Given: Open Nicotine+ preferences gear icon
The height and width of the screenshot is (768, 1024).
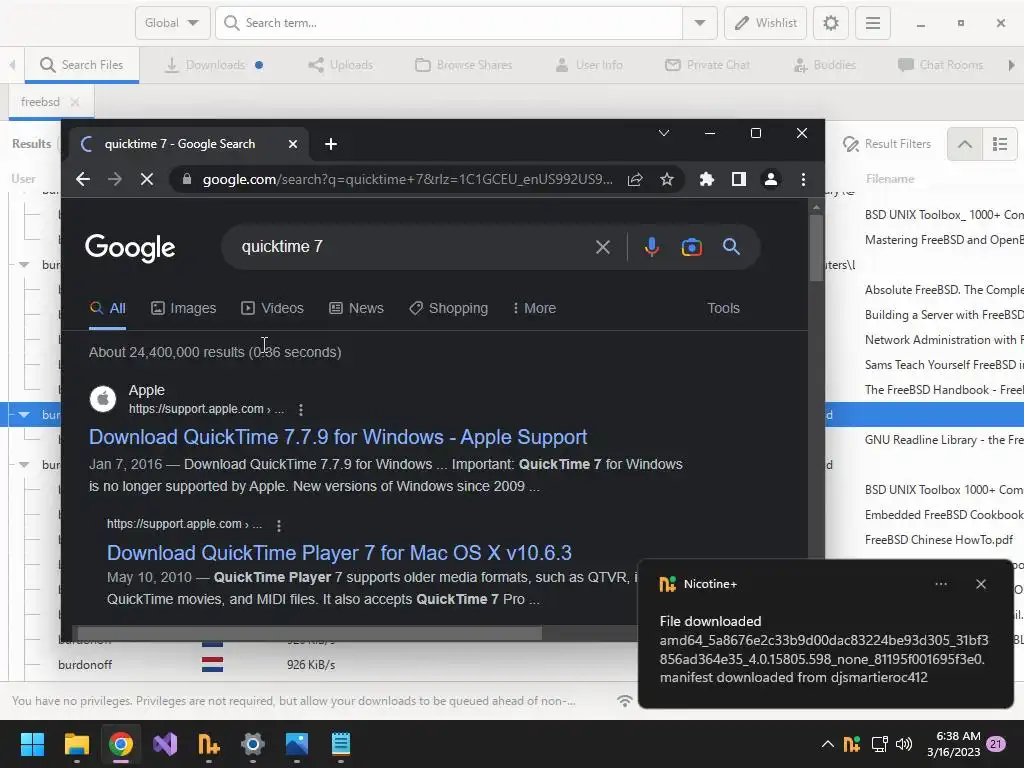Looking at the screenshot, I should [x=831, y=23].
